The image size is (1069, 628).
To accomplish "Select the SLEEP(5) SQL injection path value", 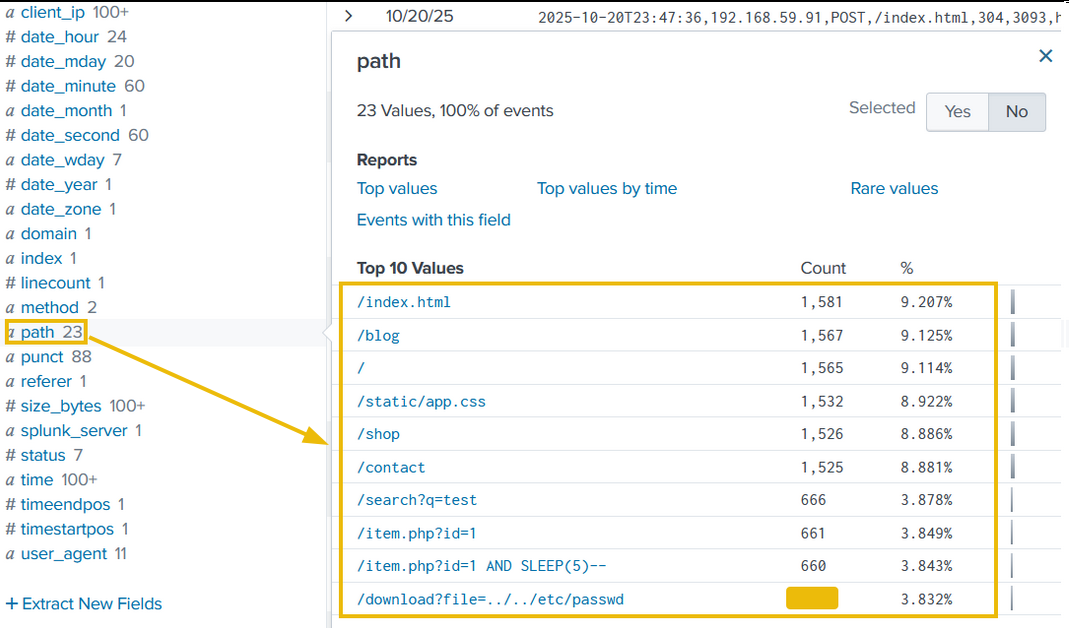I will coord(481,566).
